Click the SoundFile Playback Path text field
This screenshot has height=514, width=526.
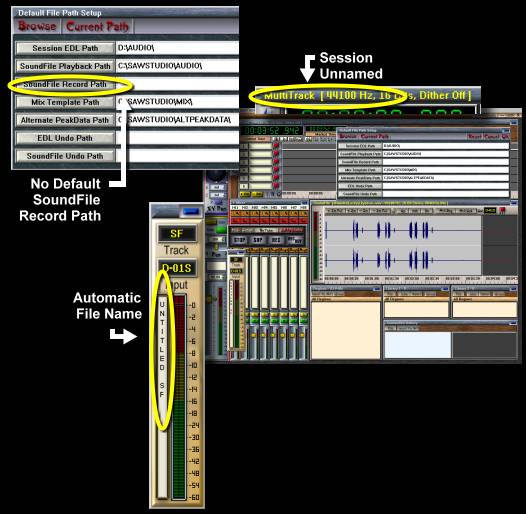click(x=177, y=66)
